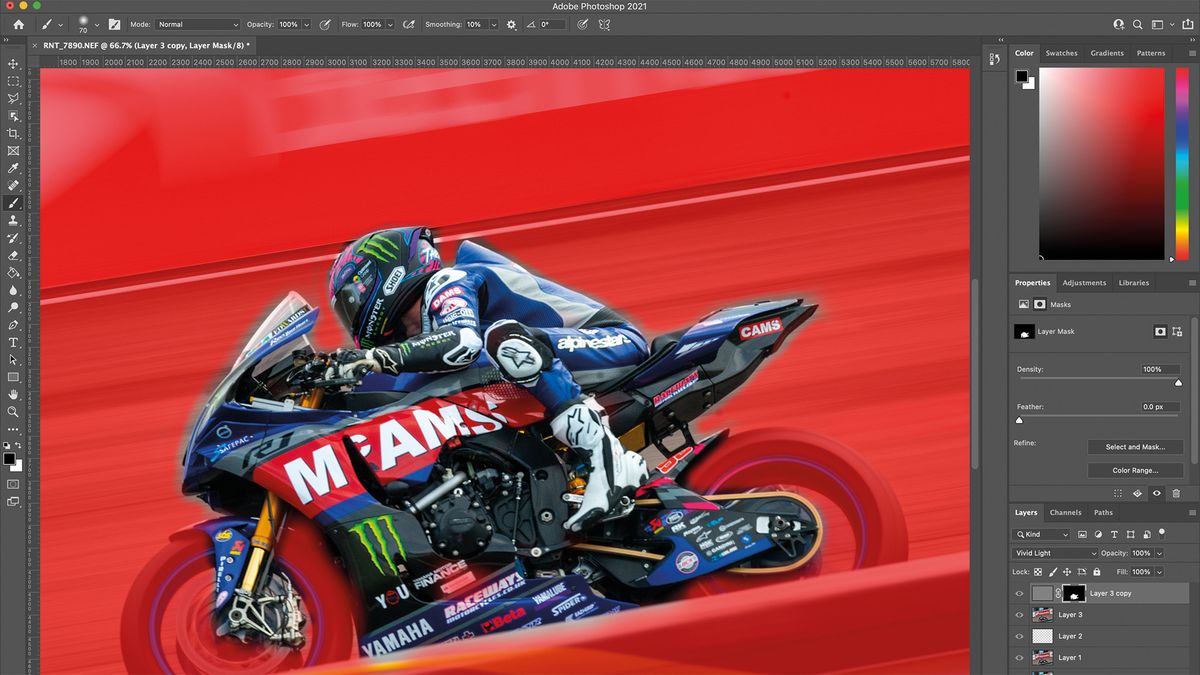
Task: Open brush Opacity dropdown arrow
Action: [306, 24]
